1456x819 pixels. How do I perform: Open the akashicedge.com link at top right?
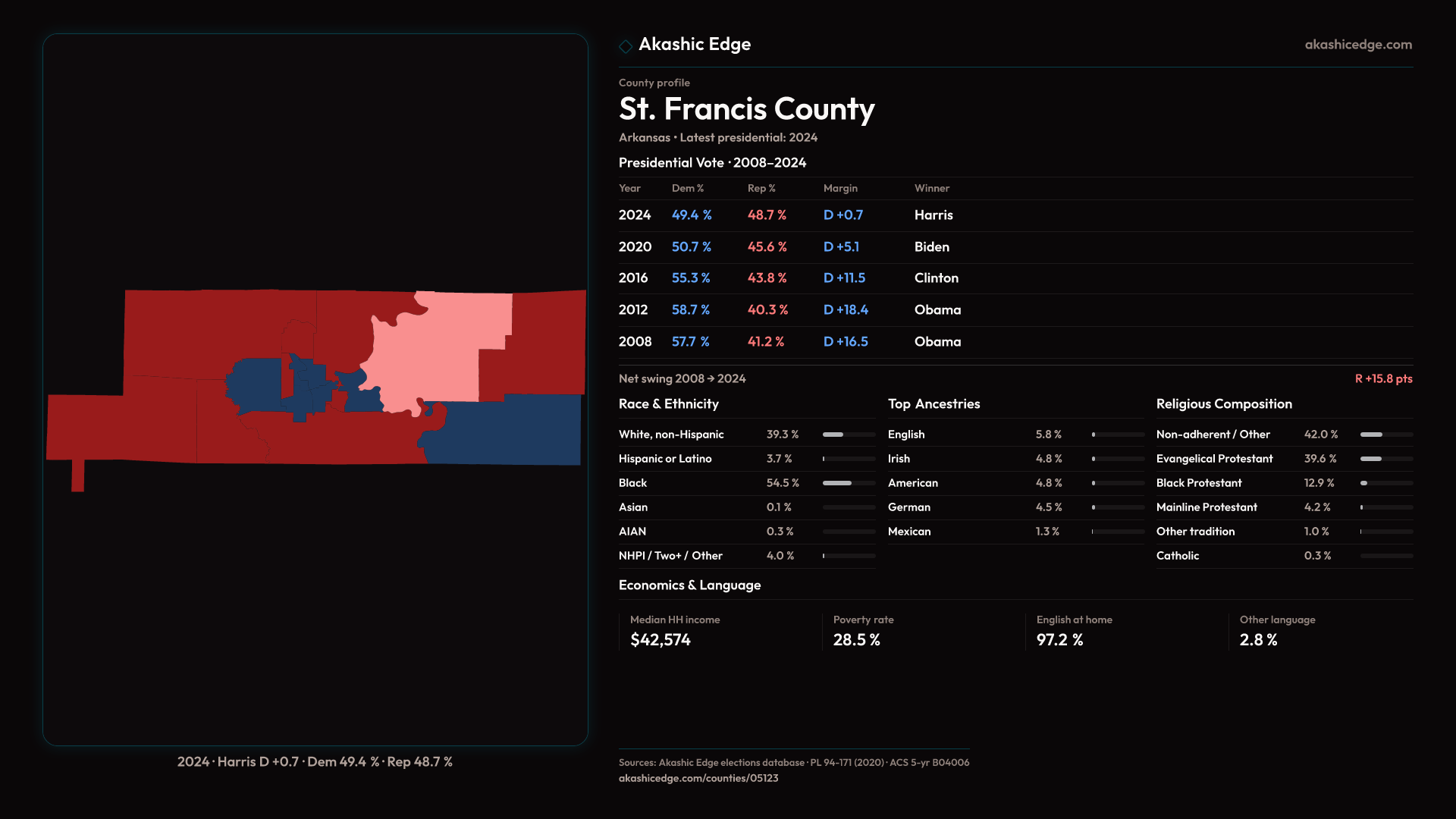(x=1358, y=45)
